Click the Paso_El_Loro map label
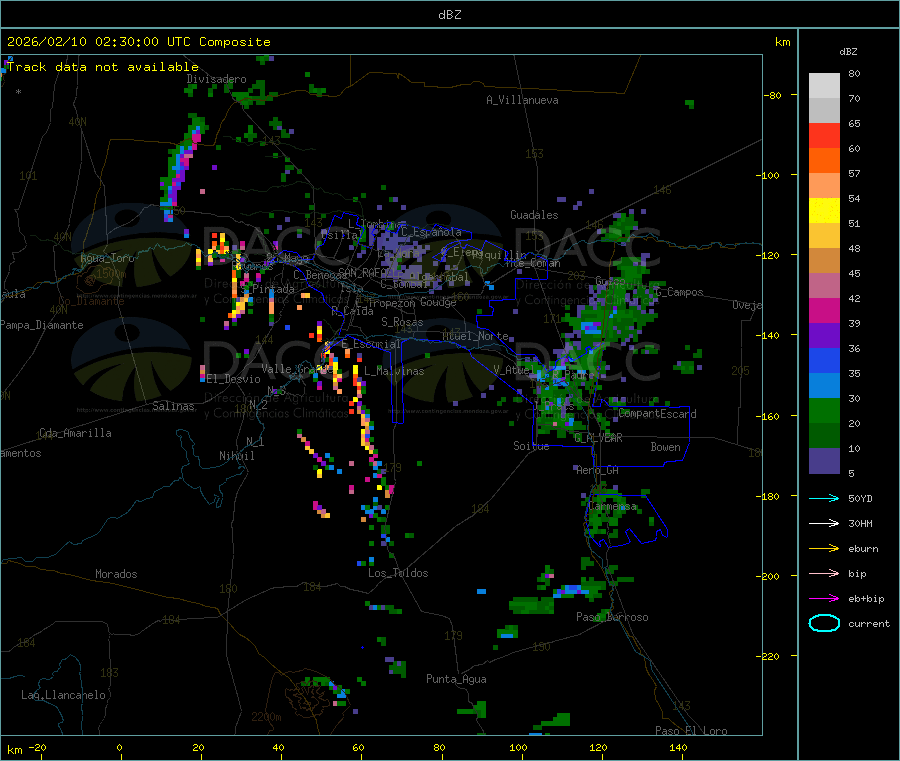The height and width of the screenshot is (761, 900). point(691,731)
